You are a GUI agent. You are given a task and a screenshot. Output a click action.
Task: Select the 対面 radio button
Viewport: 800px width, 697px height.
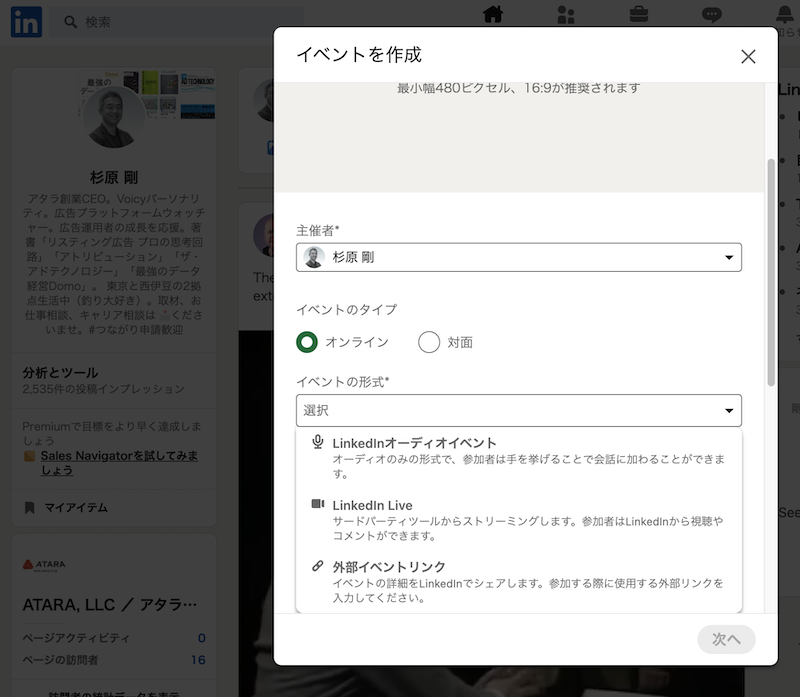pyautogui.click(x=429, y=342)
